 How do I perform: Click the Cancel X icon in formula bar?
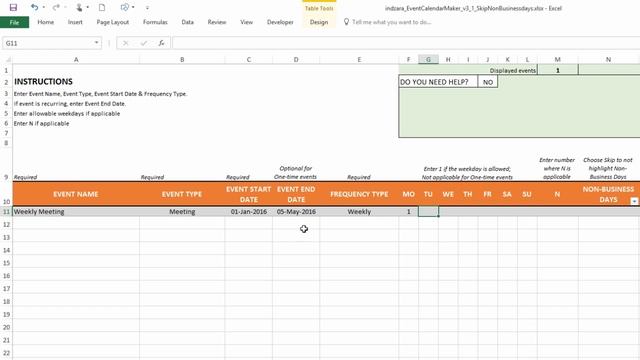coord(125,43)
